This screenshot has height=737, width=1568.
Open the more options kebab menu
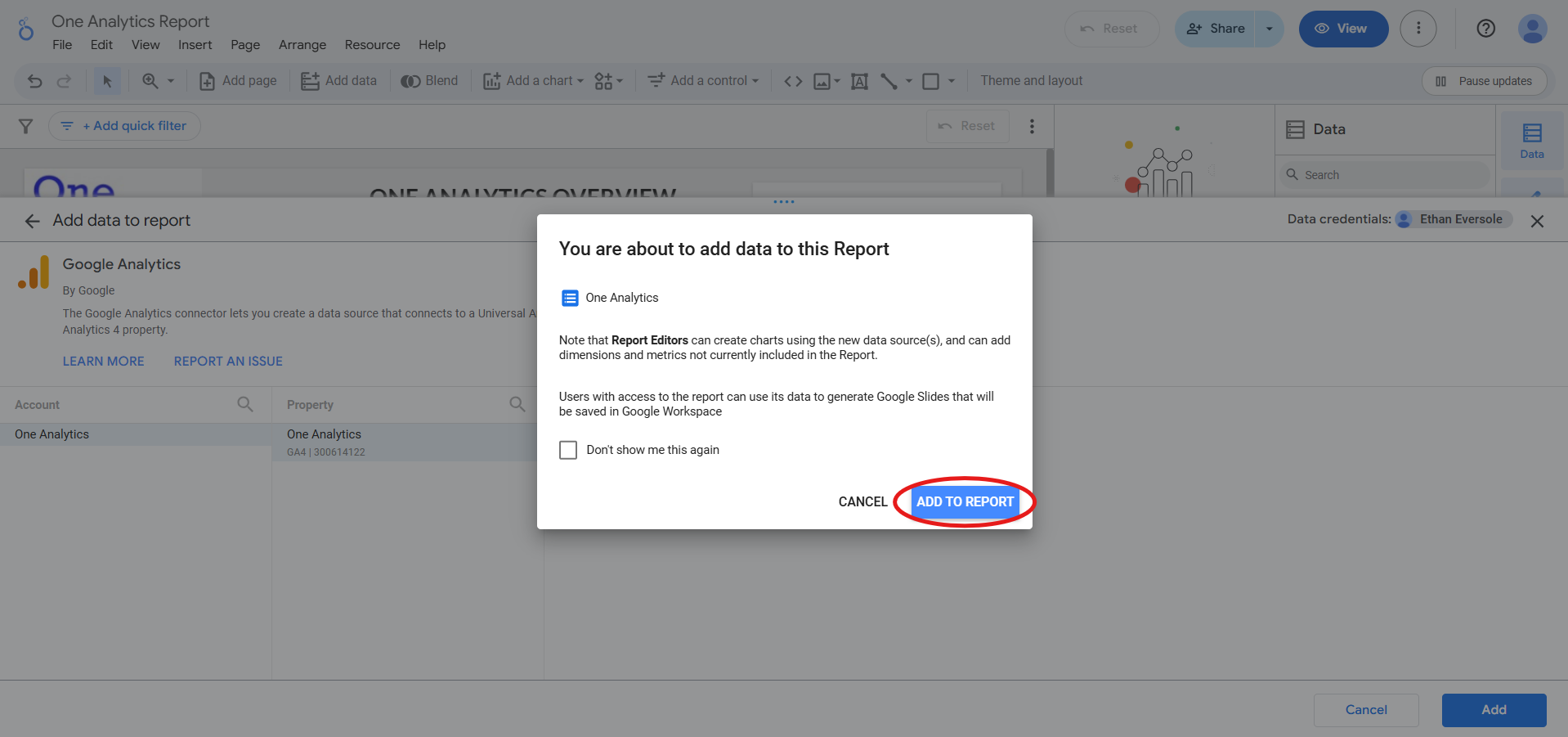point(1418,29)
